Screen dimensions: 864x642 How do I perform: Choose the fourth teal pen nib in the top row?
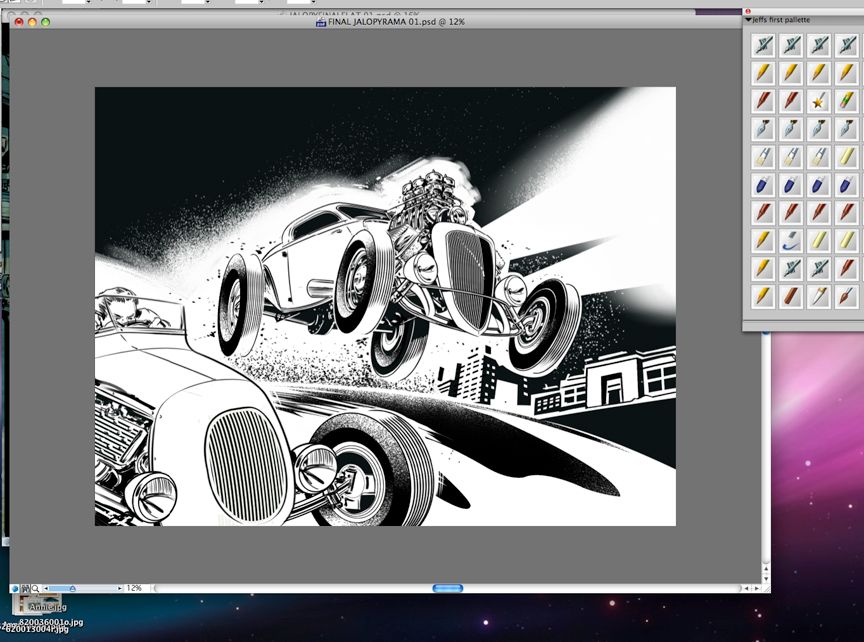click(846, 45)
